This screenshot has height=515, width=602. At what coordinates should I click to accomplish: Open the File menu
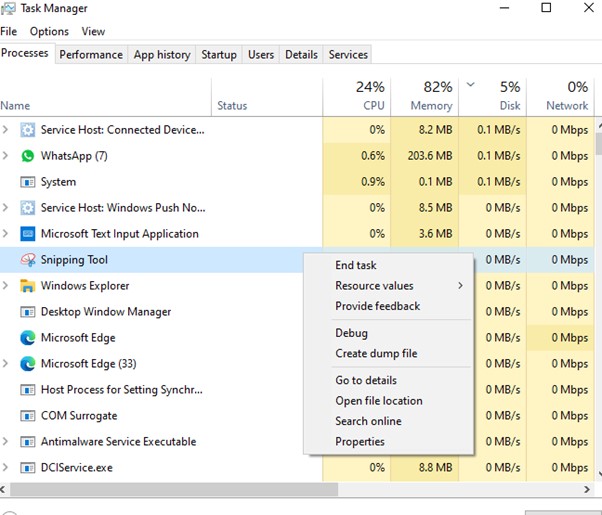click(8, 31)
